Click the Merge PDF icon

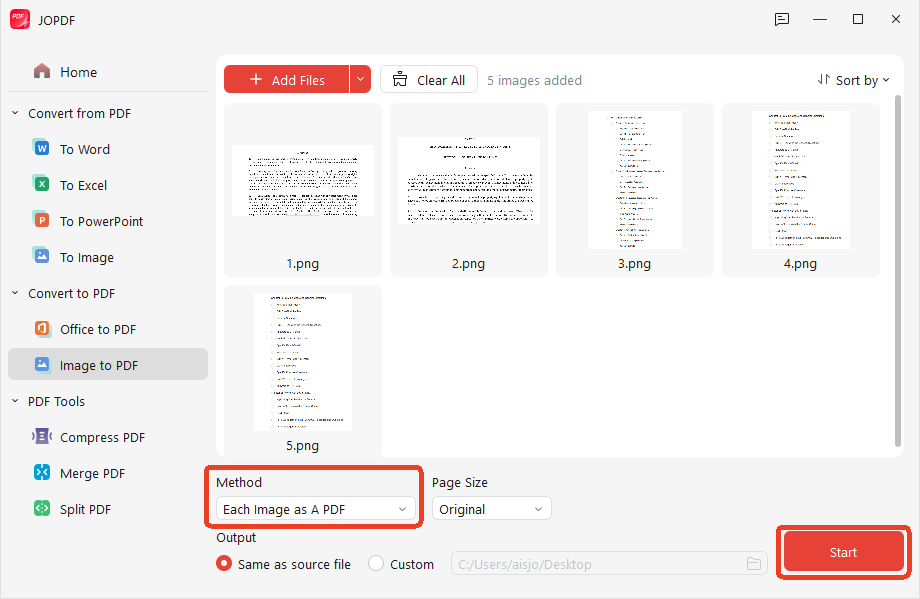pyautogui.click(x=42, y=472)
